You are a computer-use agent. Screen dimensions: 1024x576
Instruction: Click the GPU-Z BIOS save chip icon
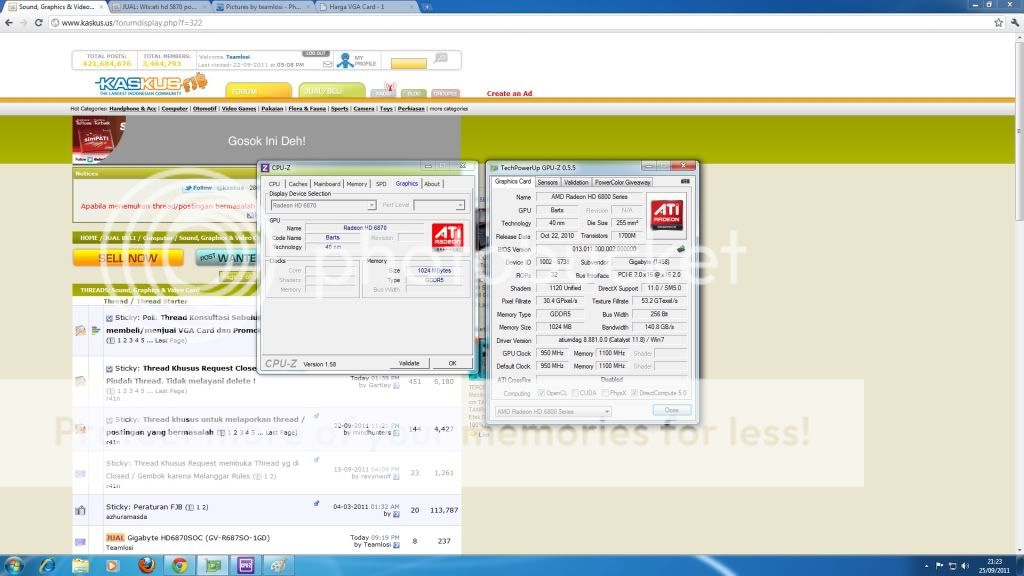pos(681,249)
